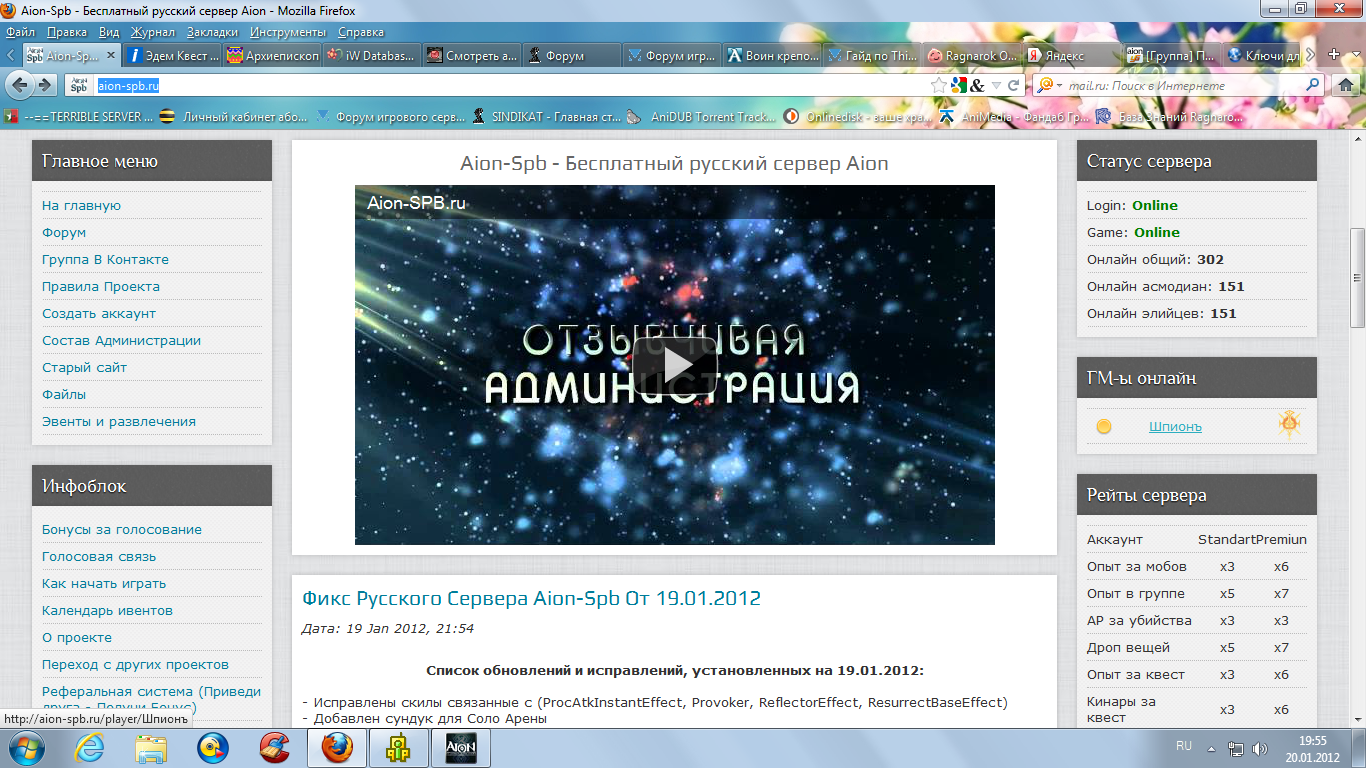Open the Закладки menu

tap(212, 32)
